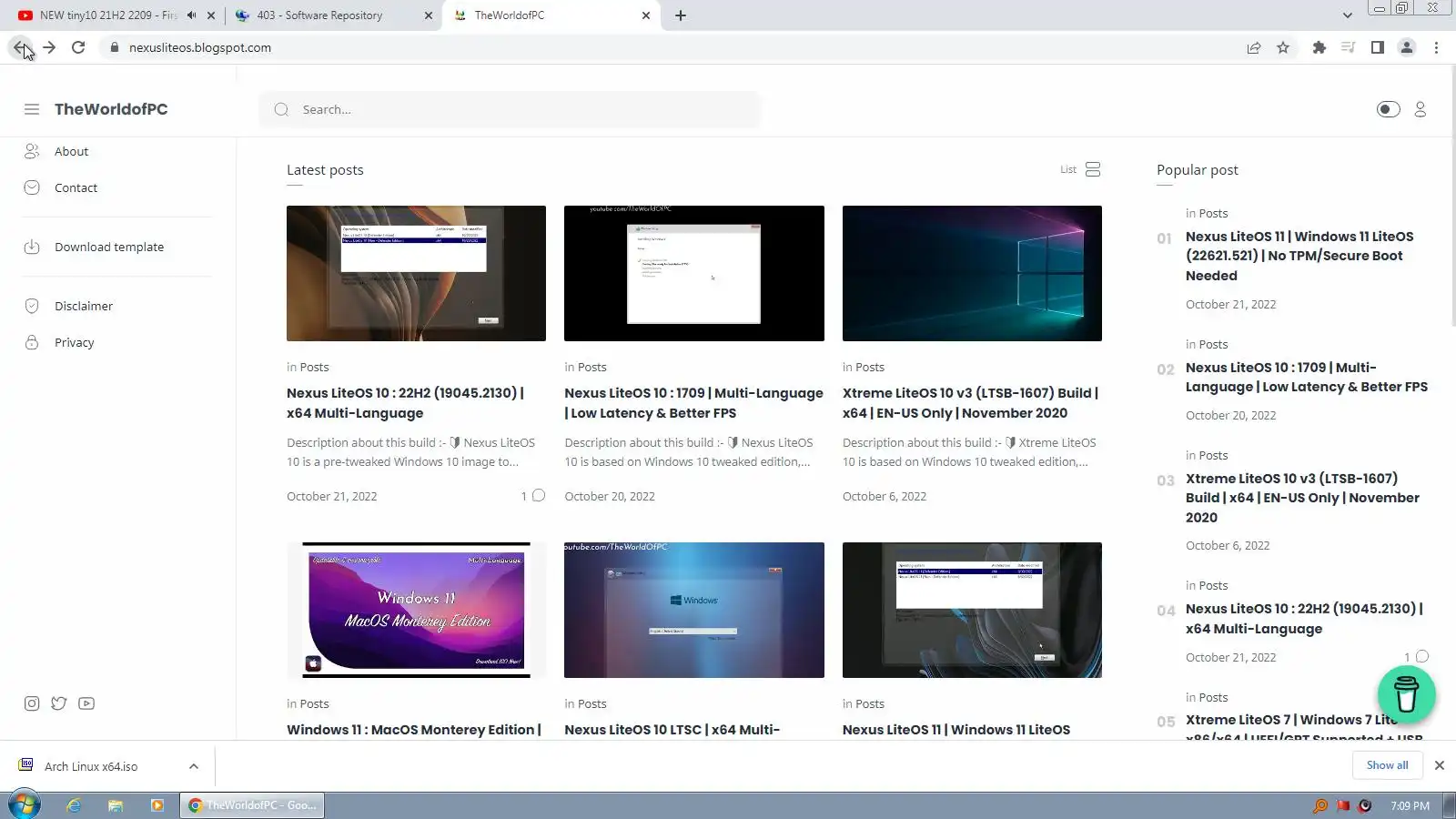Reload the current page
The height and width of the screenshot is (819, 1456).
78,47
